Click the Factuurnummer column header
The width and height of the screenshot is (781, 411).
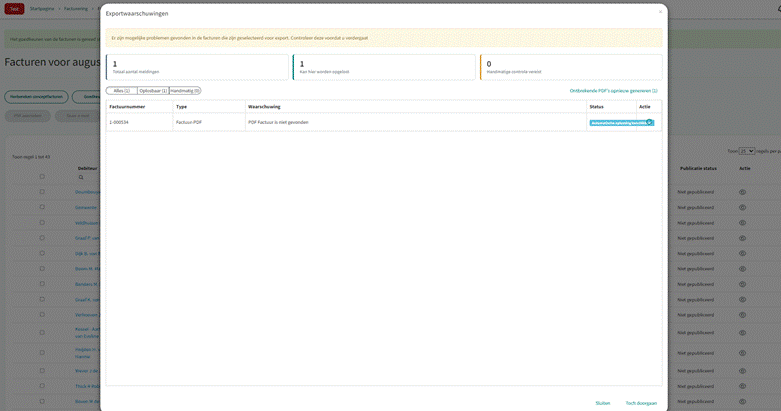tap(128, 107)
